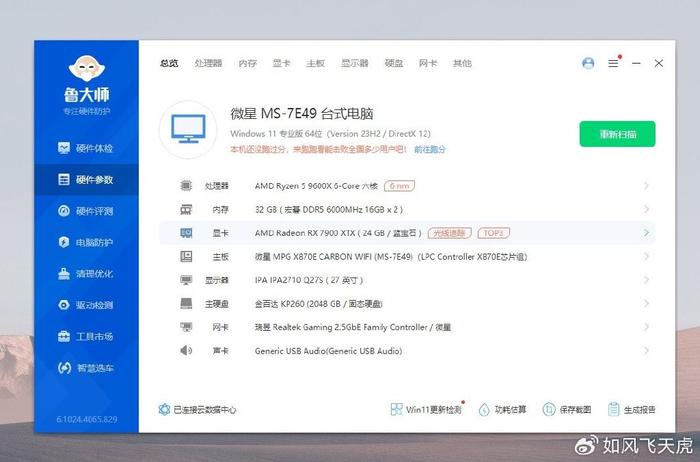Click the 微星 MS-7E49 台式电脑 title
700x462 pixels.
[x=302, y=113]
